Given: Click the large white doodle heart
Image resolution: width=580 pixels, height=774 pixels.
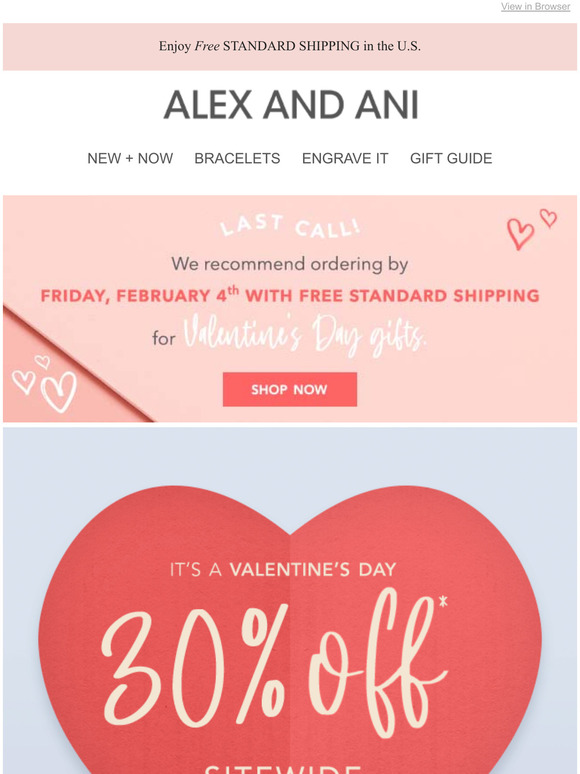Looking at the screenshot, I should tap(59, 392).
